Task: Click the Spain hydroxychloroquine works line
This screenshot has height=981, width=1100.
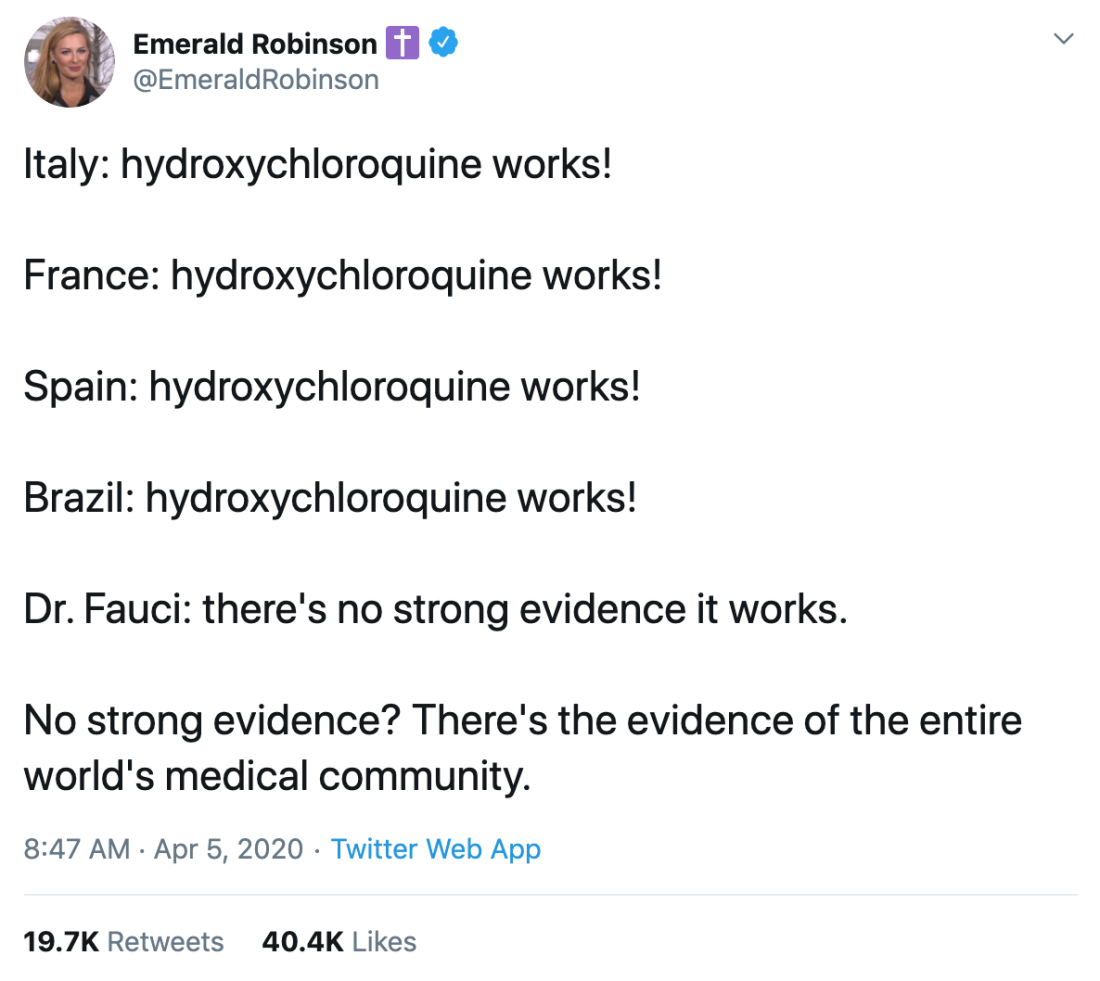Action: (332, 388)
